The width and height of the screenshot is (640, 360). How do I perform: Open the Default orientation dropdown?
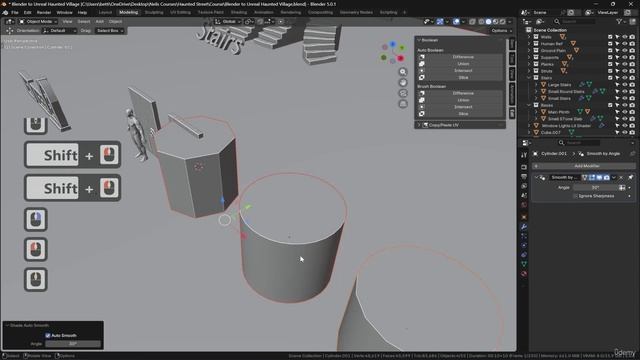click(60, 31)
